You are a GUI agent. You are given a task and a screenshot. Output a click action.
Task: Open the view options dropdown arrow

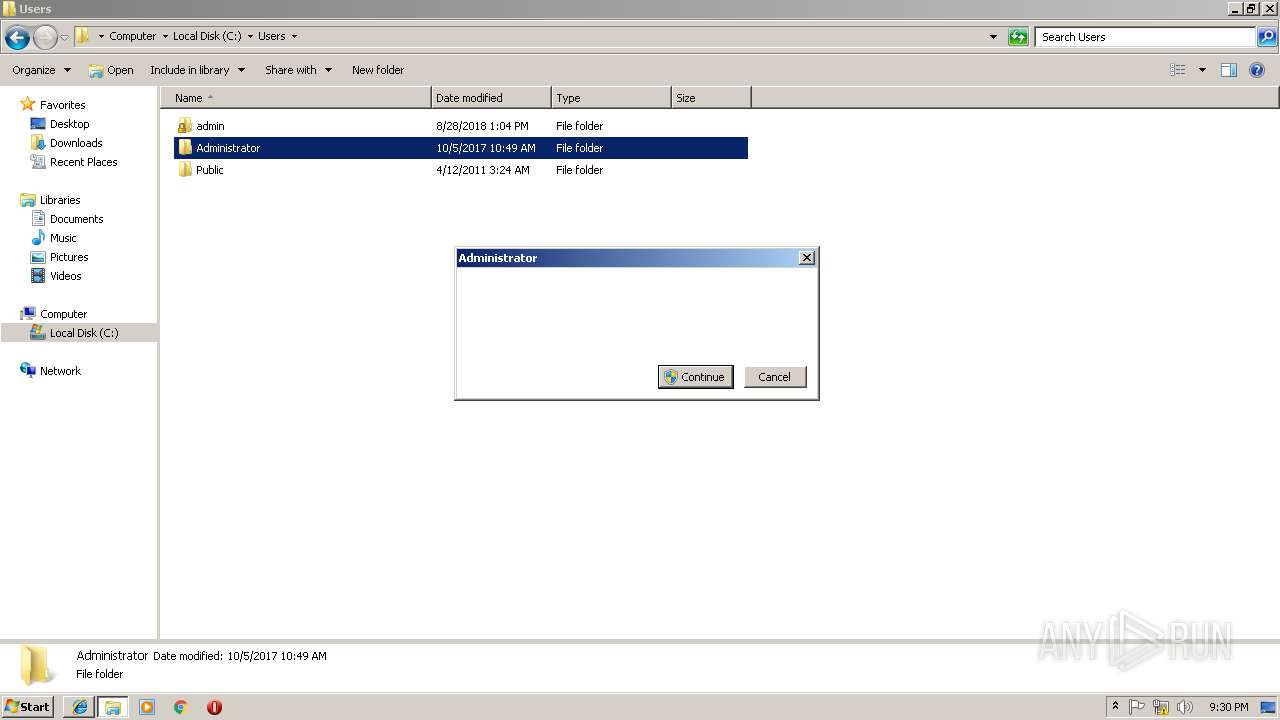point(1202,70)
